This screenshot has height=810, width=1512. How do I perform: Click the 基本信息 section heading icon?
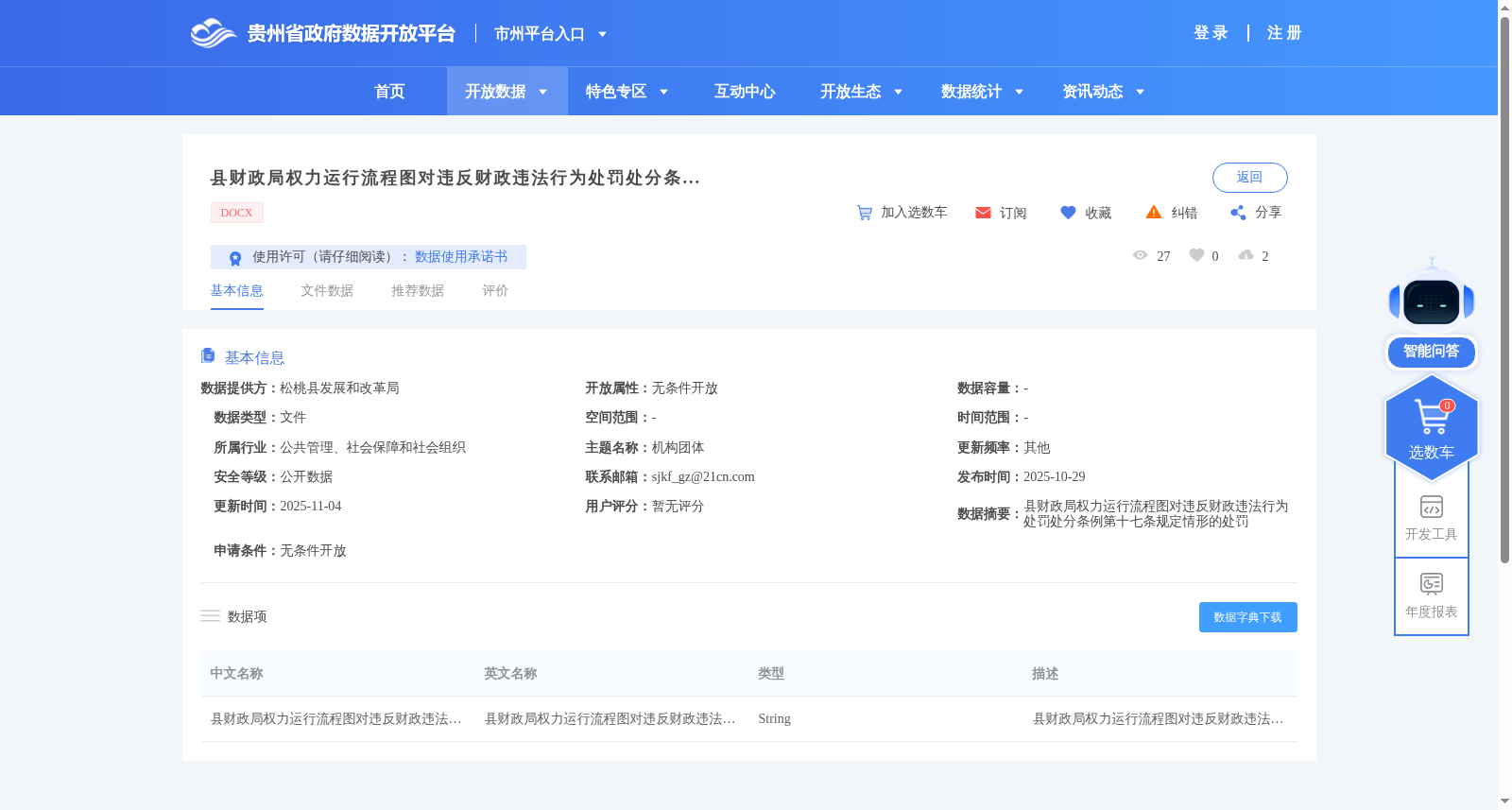coord(208,355)
